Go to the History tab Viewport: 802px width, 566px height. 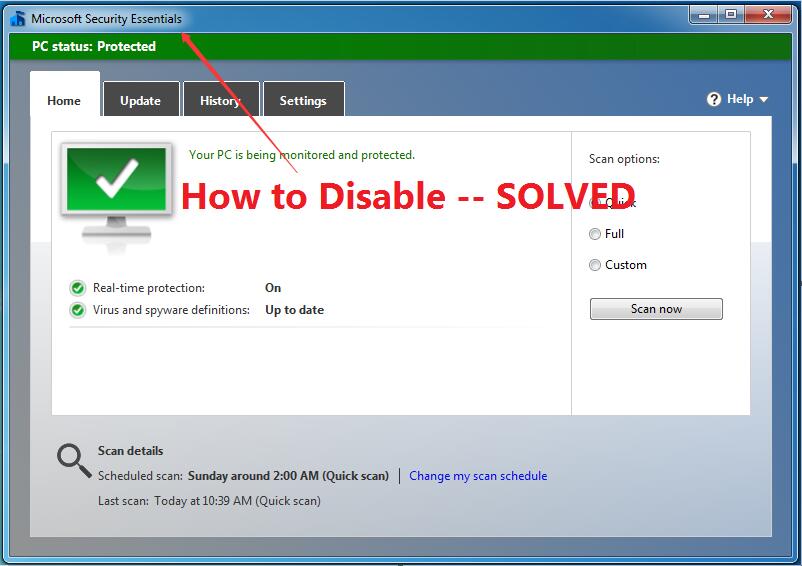220,100
